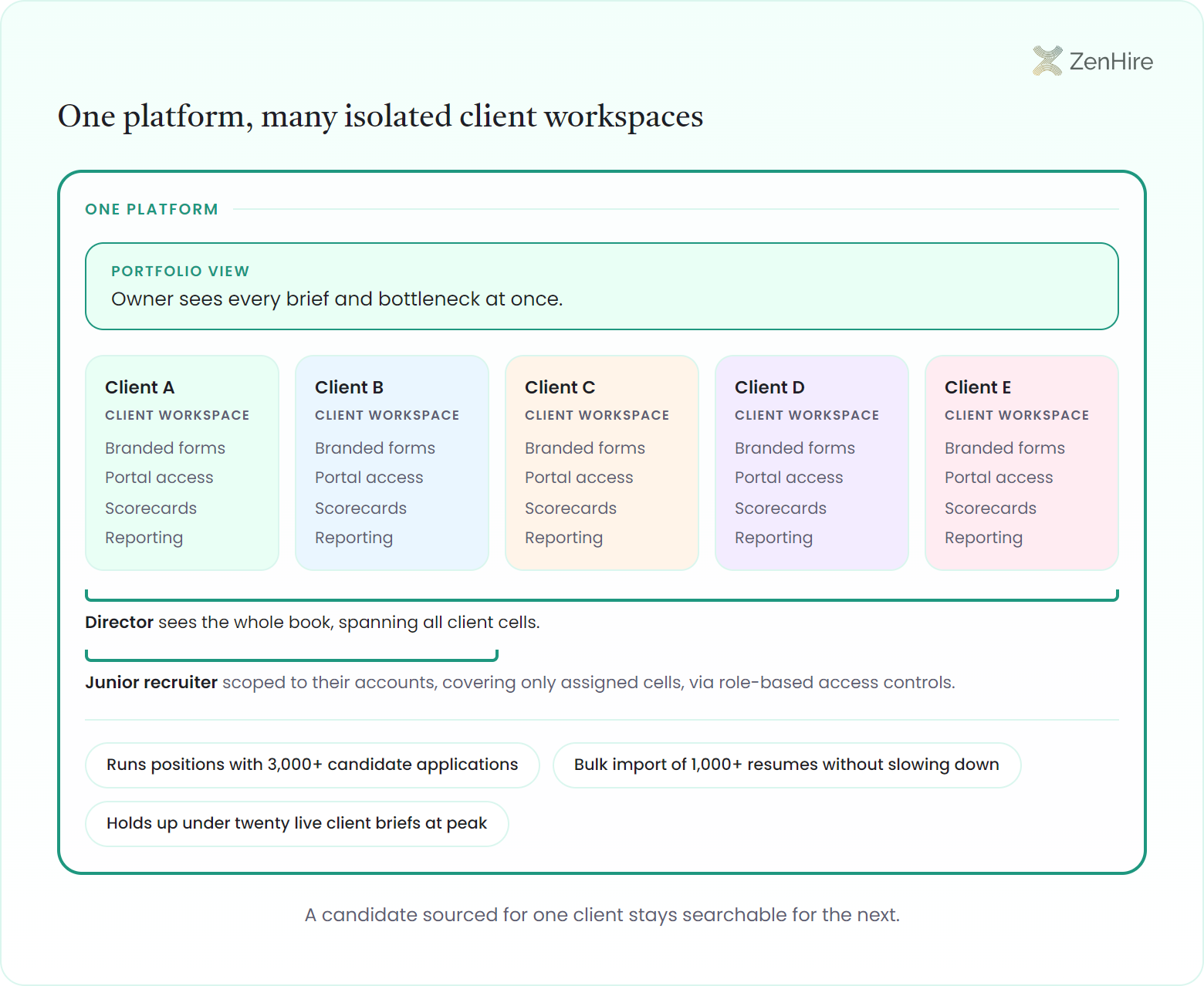Select Portal access in Client E
Viewport: 1204px width, 986px height.
tap(999, 478)
